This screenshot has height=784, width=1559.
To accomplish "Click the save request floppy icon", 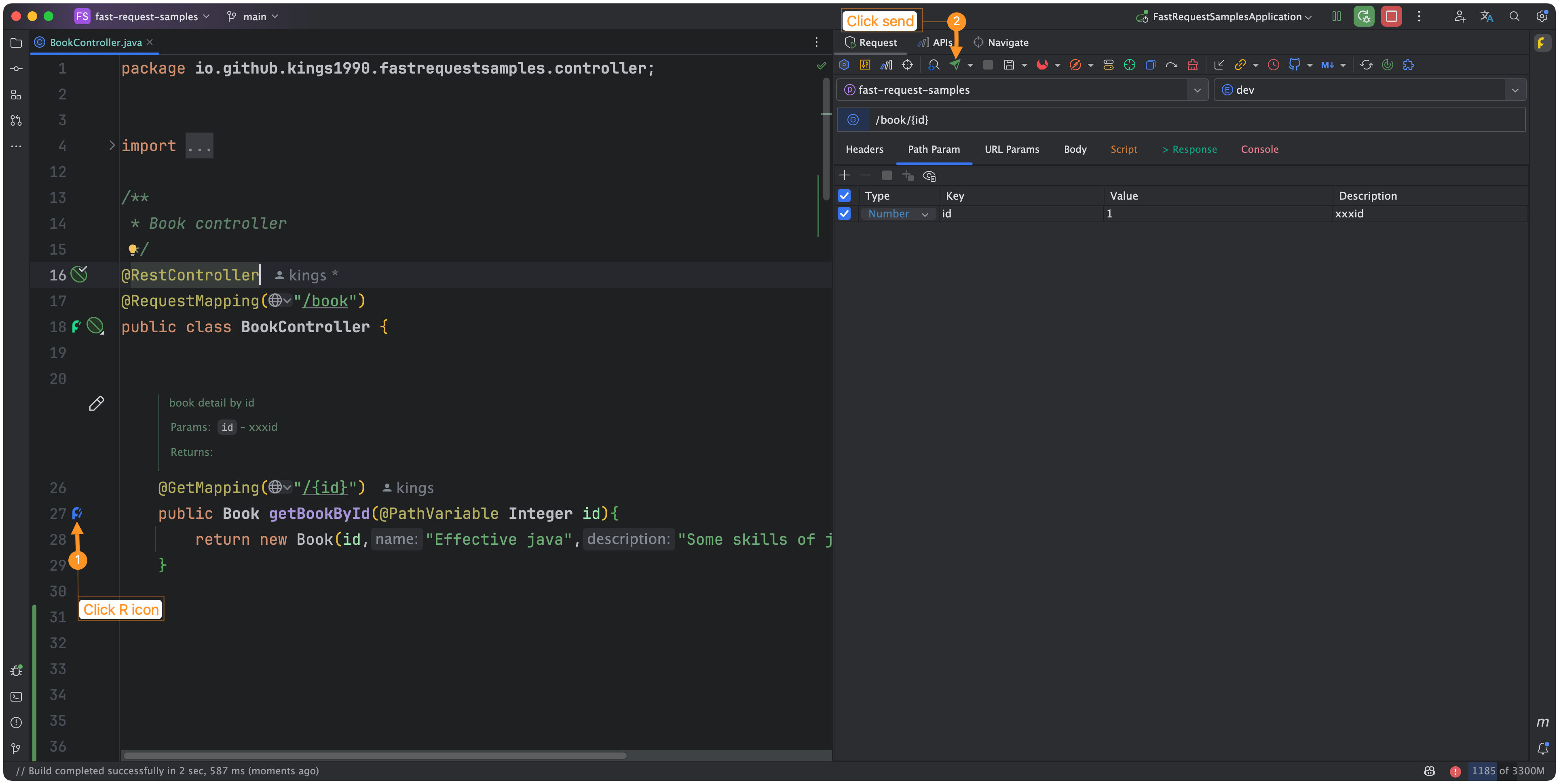I will [x=1008, y=65].
